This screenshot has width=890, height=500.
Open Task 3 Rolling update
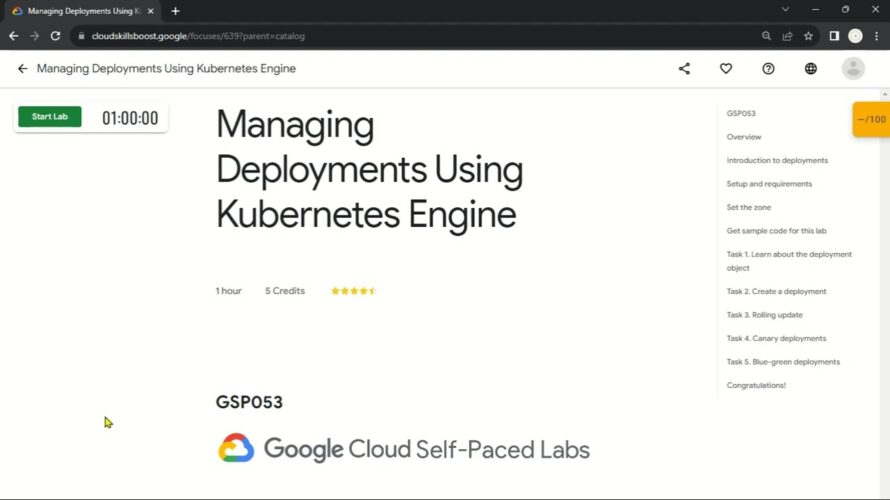pyautogui.click(x=765, y=315)
